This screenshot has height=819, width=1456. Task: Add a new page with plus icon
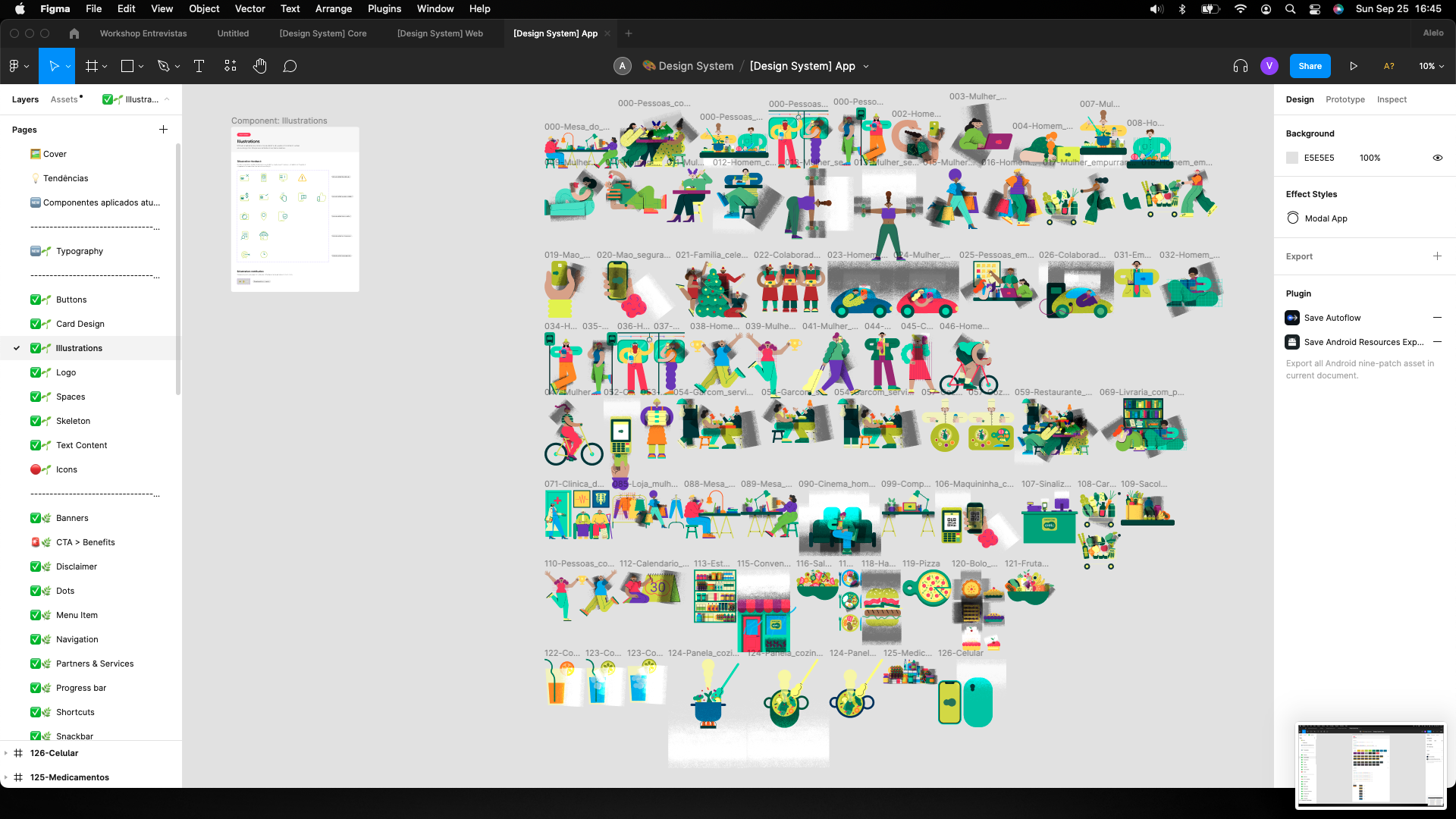(163, 130)
